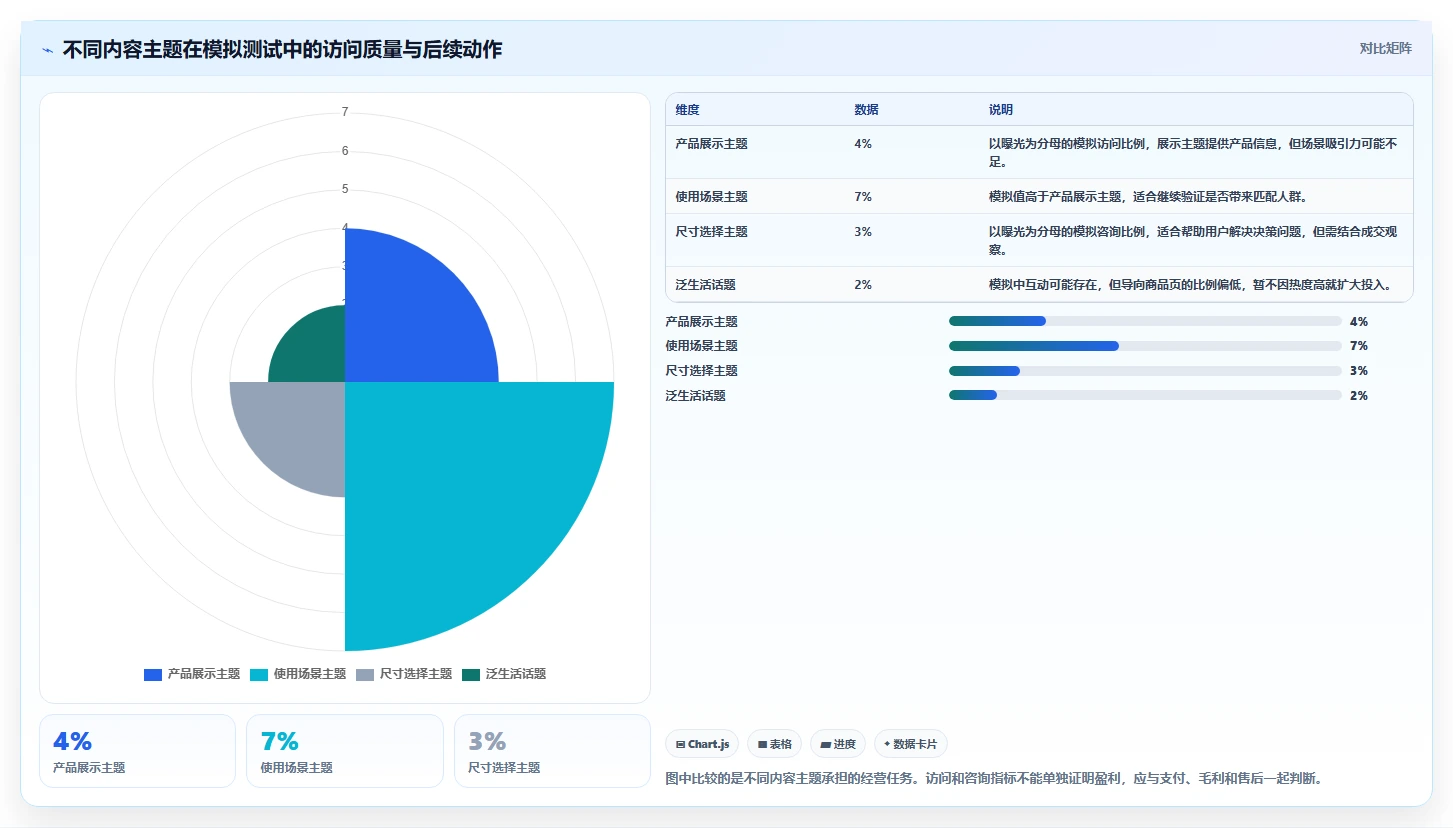Toggle the 使用场景主题 legend entry
The height and width of the screenshot is (828, 1453).
pos(298,674)
